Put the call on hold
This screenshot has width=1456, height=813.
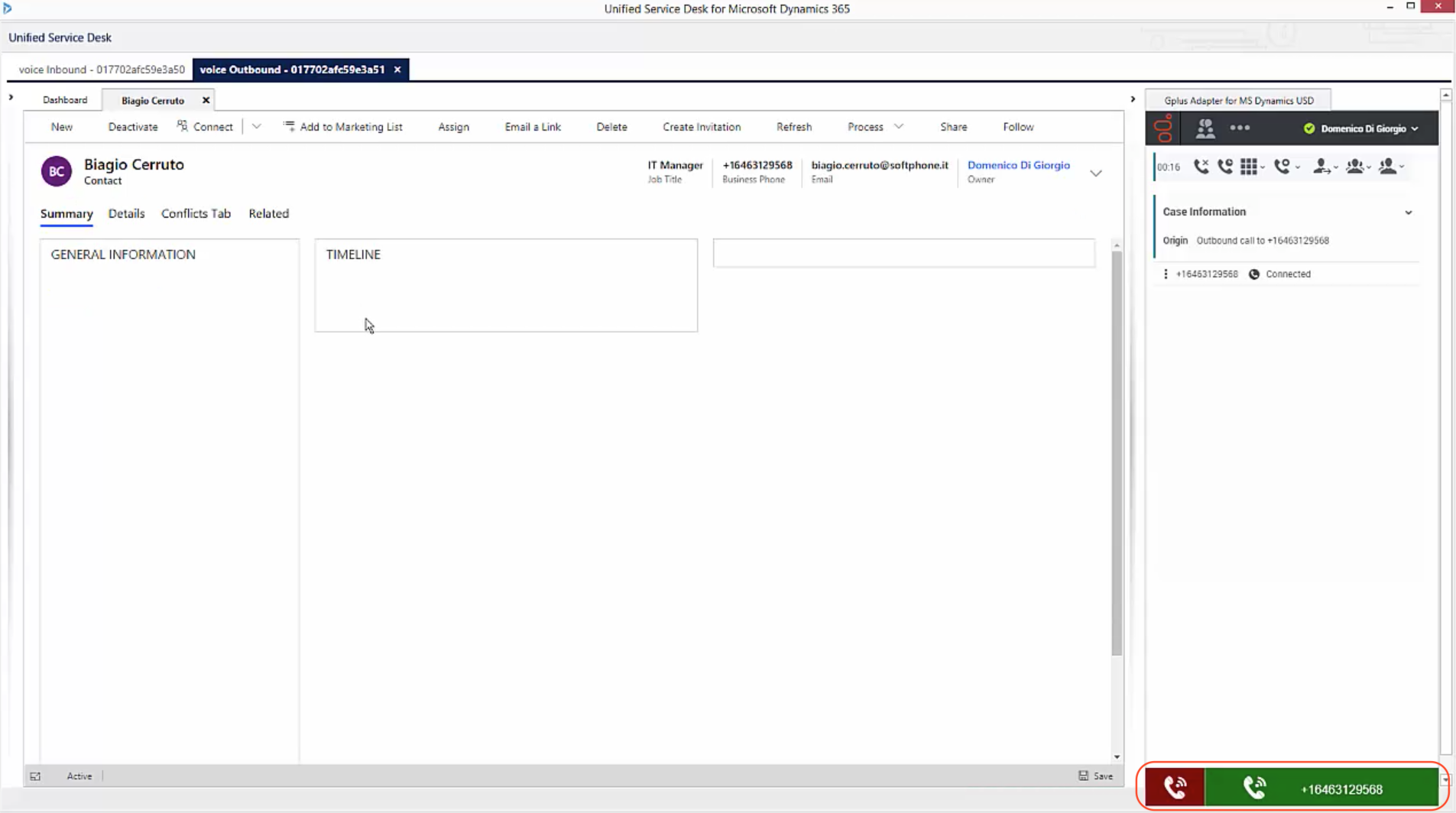coord(1225,167)
